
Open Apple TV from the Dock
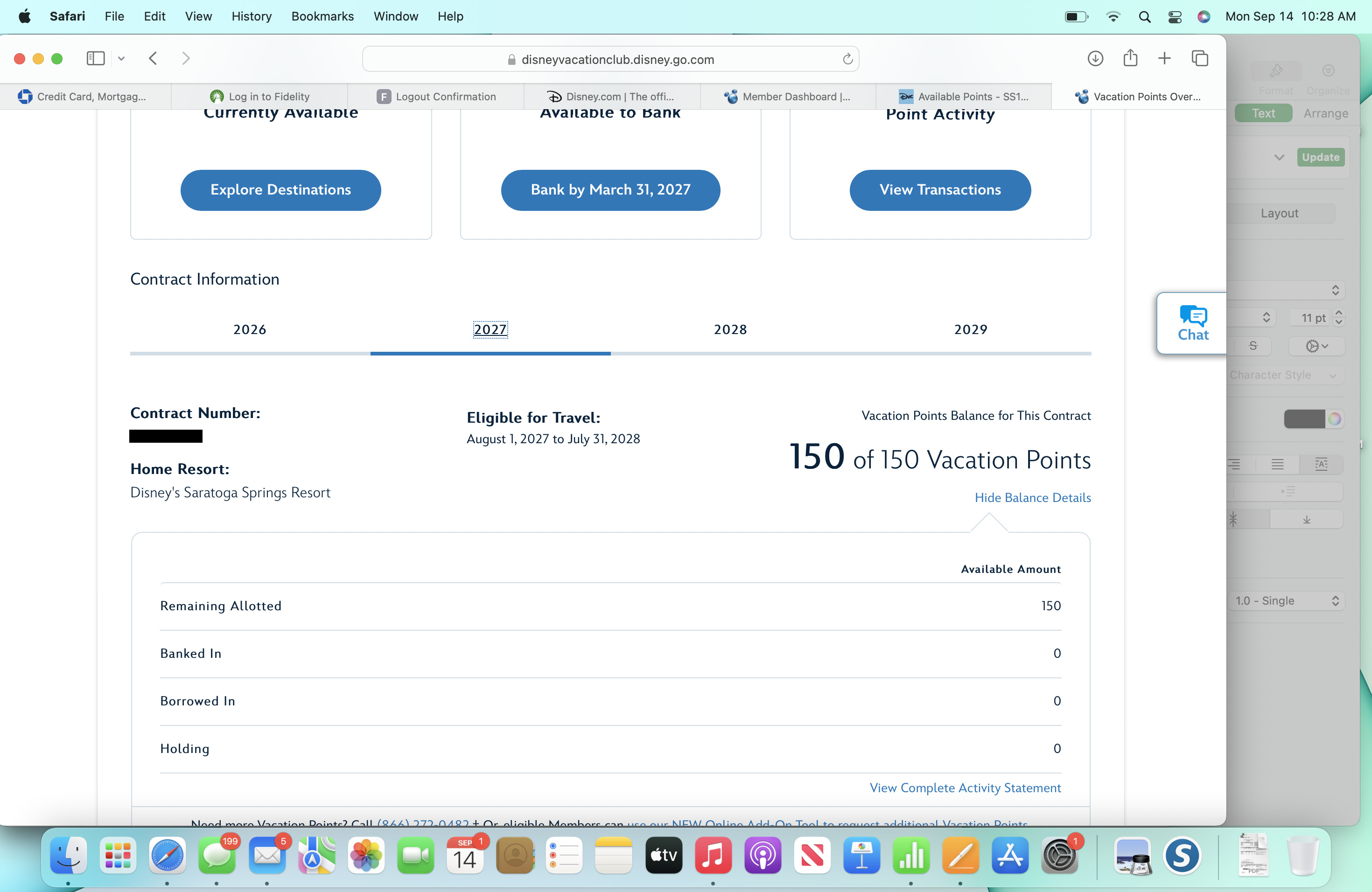[664, 855]
